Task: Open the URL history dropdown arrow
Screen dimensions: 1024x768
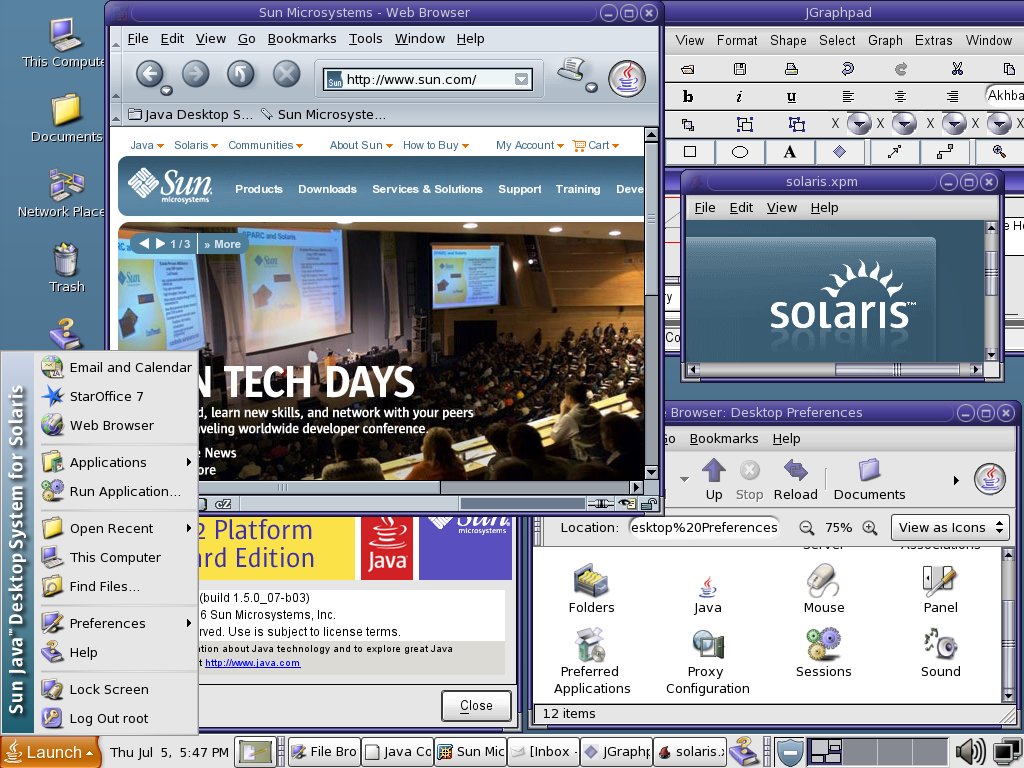Action: tap(521, 79)
